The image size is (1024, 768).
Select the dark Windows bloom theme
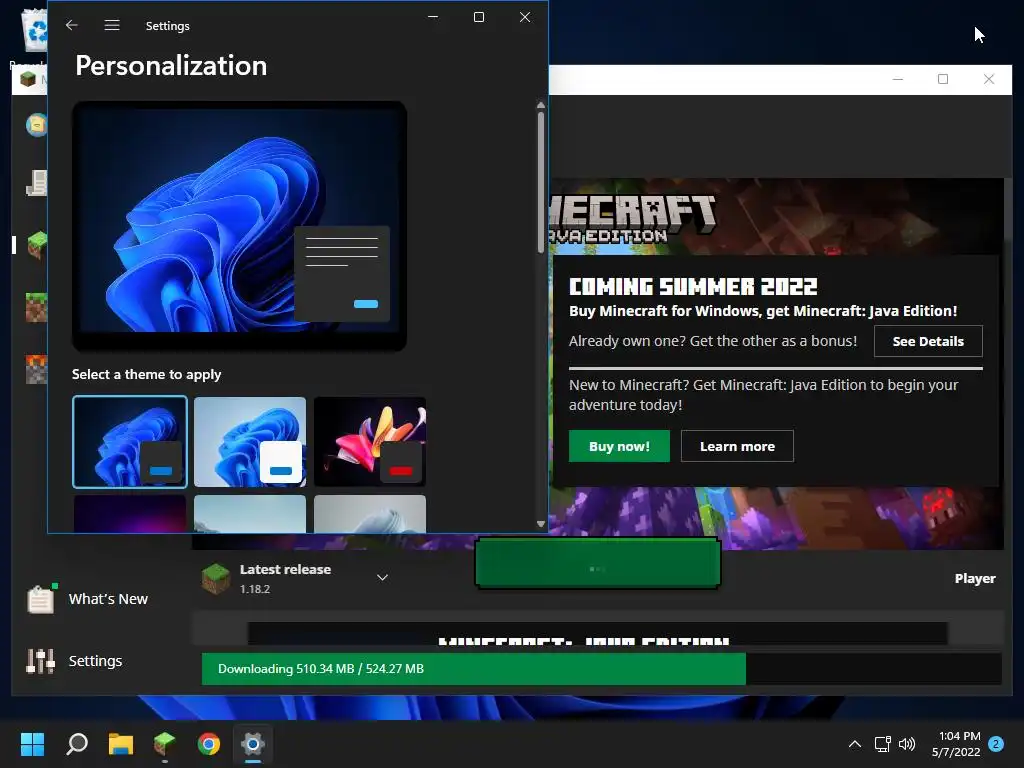click(x=130, y=441)
